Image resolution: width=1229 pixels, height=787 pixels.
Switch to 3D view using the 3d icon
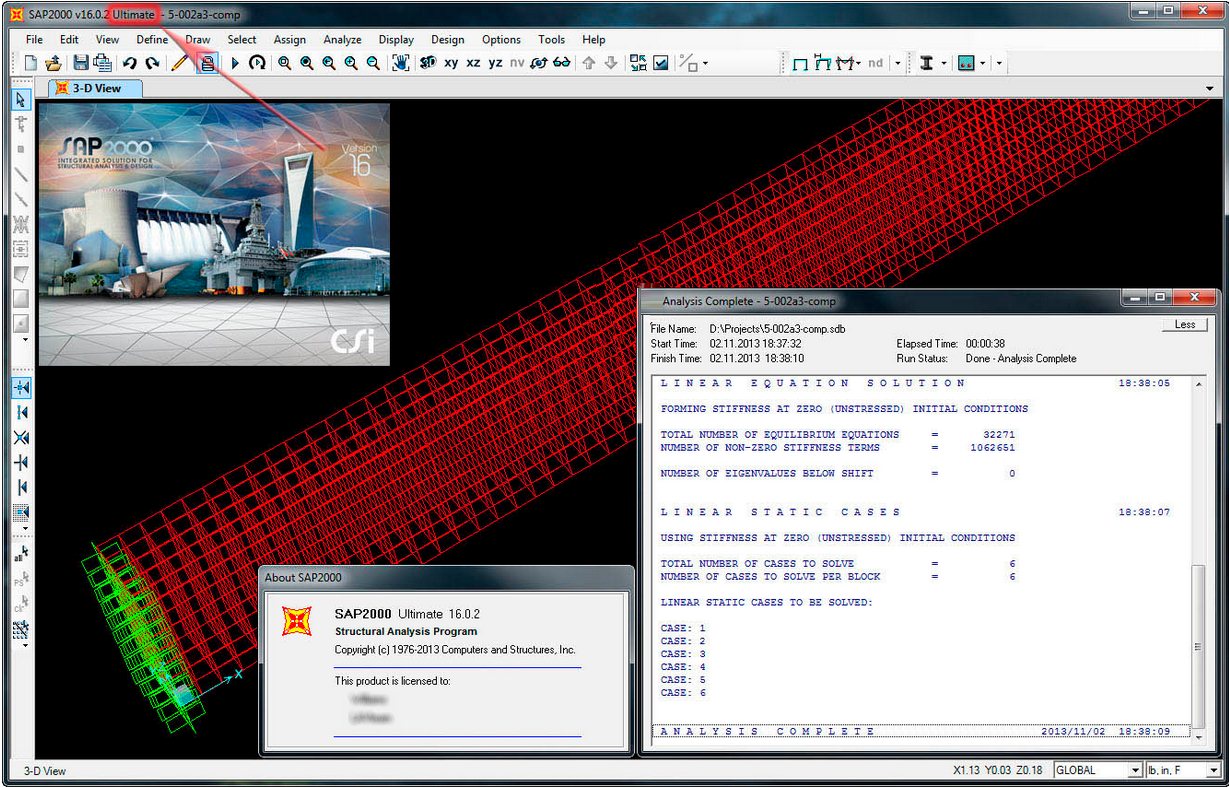tap(426, 62)
